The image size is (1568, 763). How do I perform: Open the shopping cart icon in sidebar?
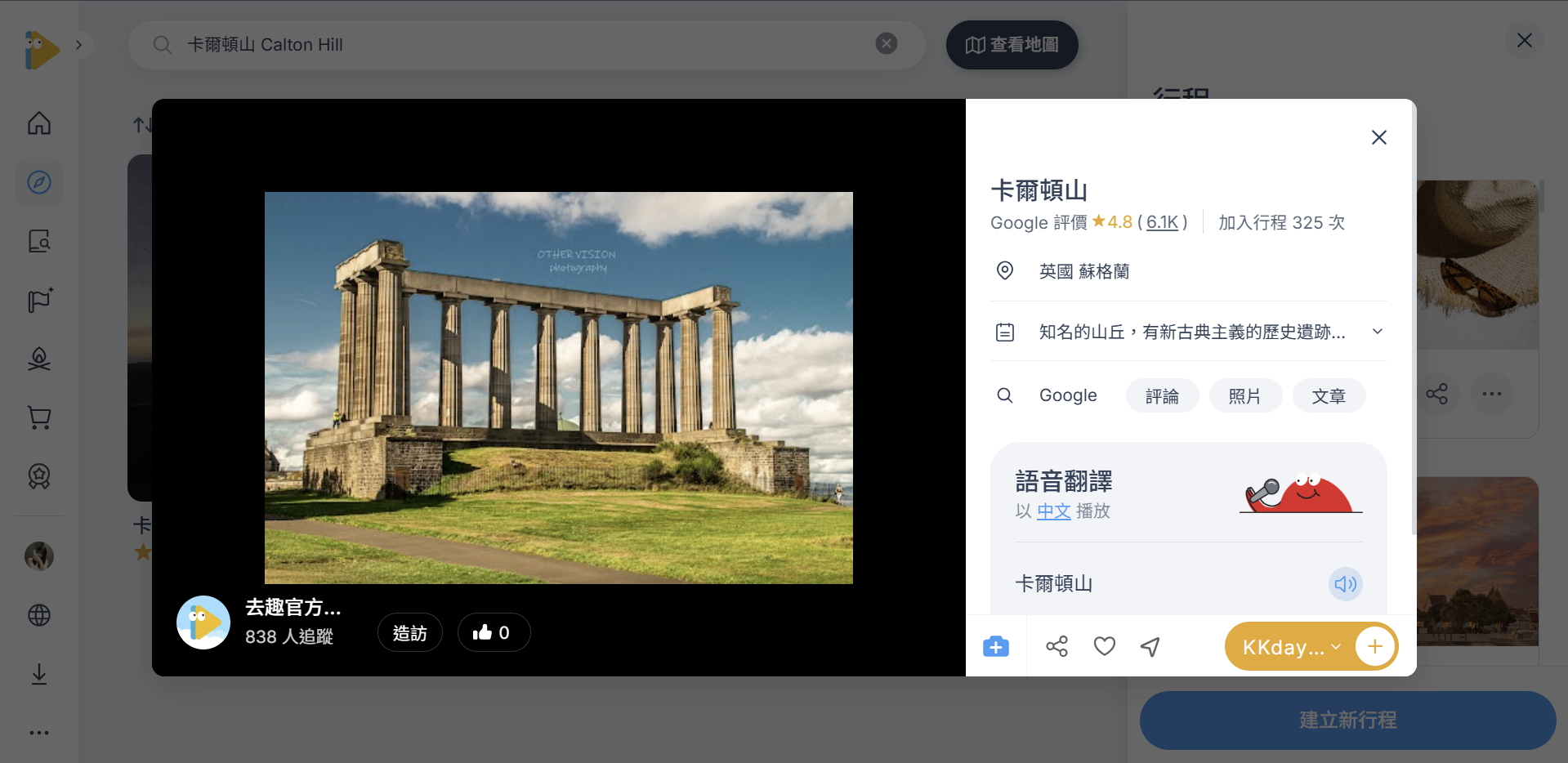[39, 417]
